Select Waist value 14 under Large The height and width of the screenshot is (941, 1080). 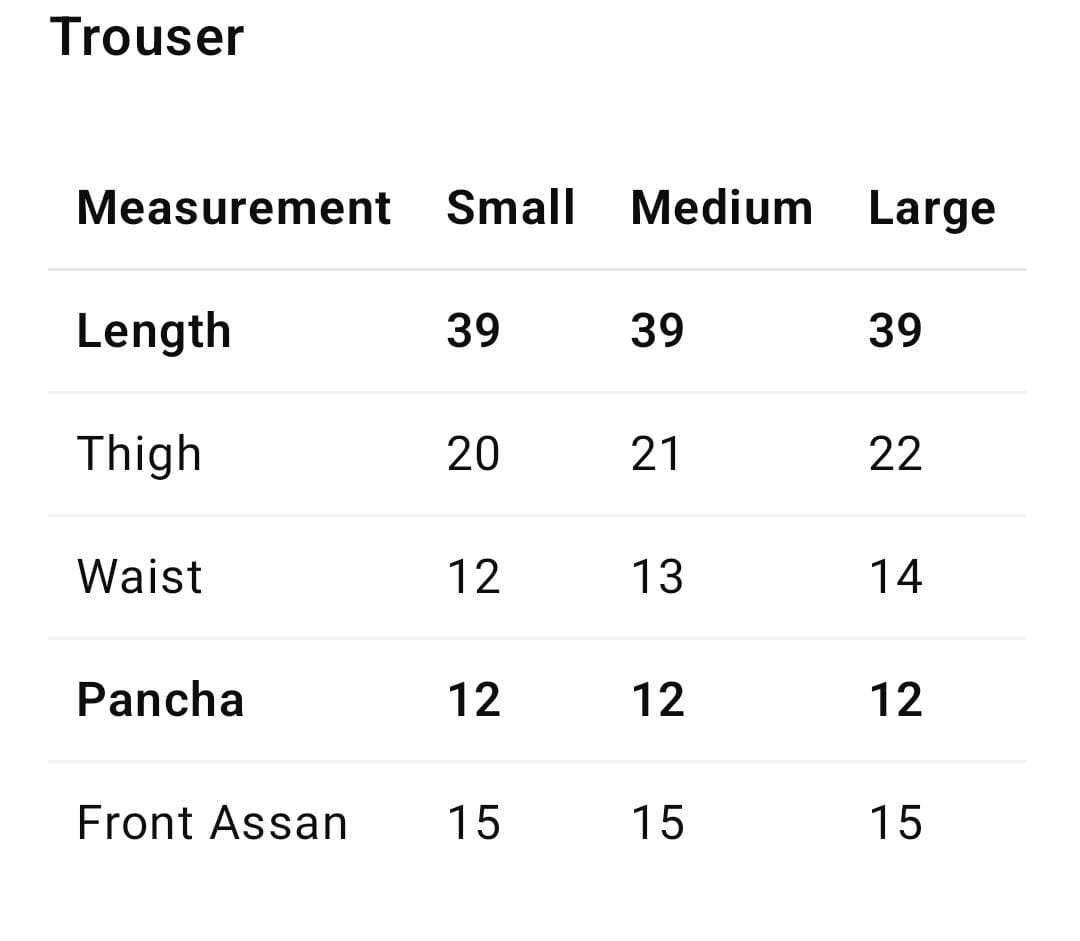pyautogui.click(x=895, y=577)
